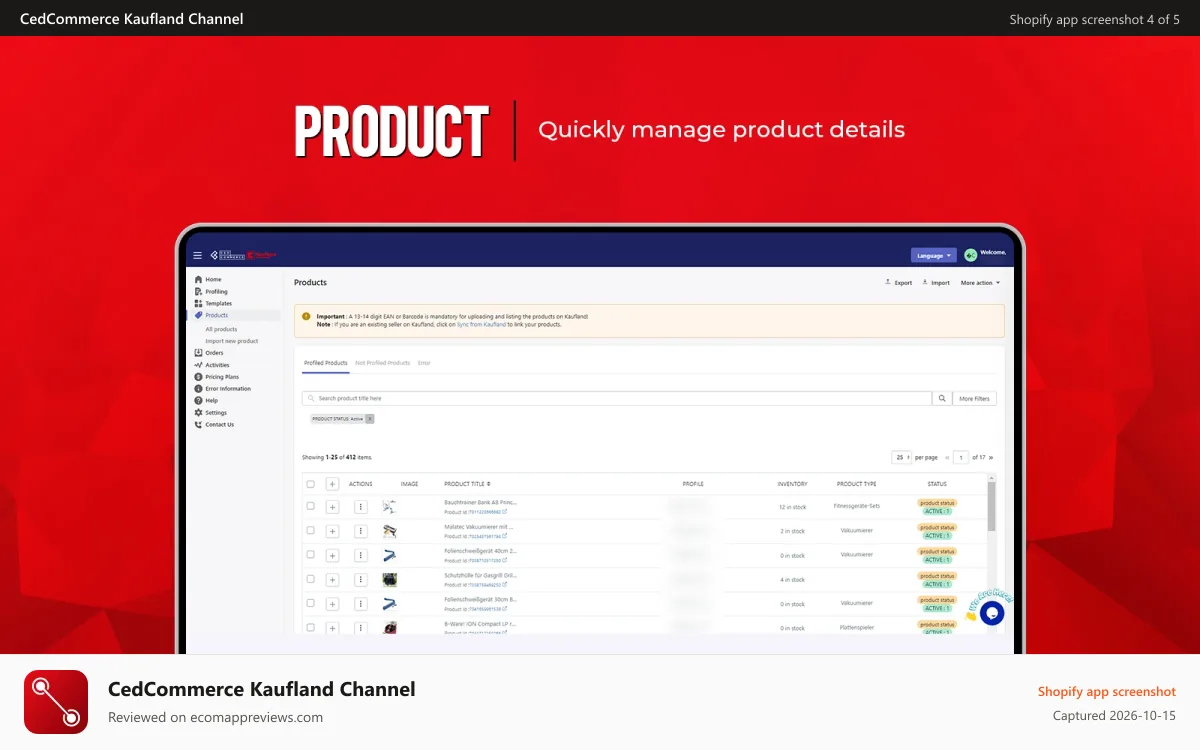This screenshot has width=1200, height=750.
Task: Click the Activities pulse icon
Action: [x=198, y=365]
